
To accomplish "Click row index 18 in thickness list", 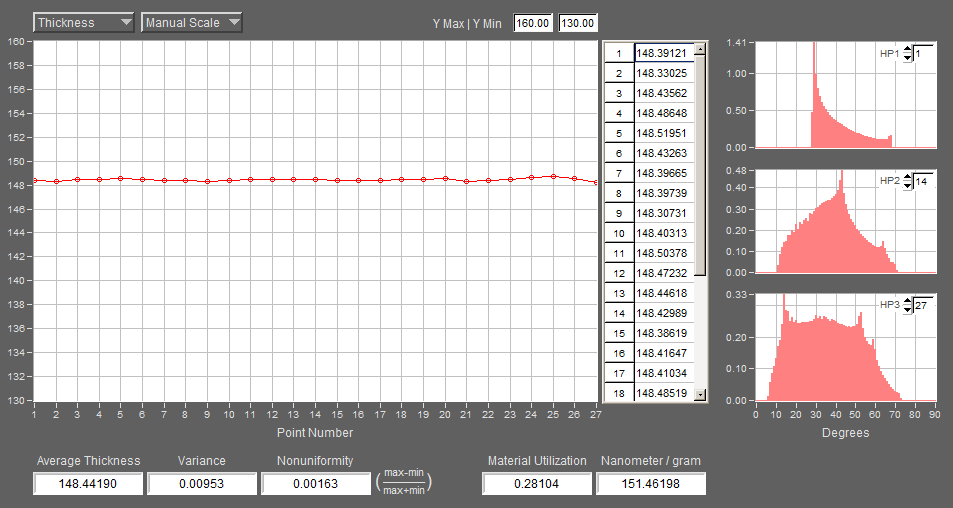I will (619, 393).
